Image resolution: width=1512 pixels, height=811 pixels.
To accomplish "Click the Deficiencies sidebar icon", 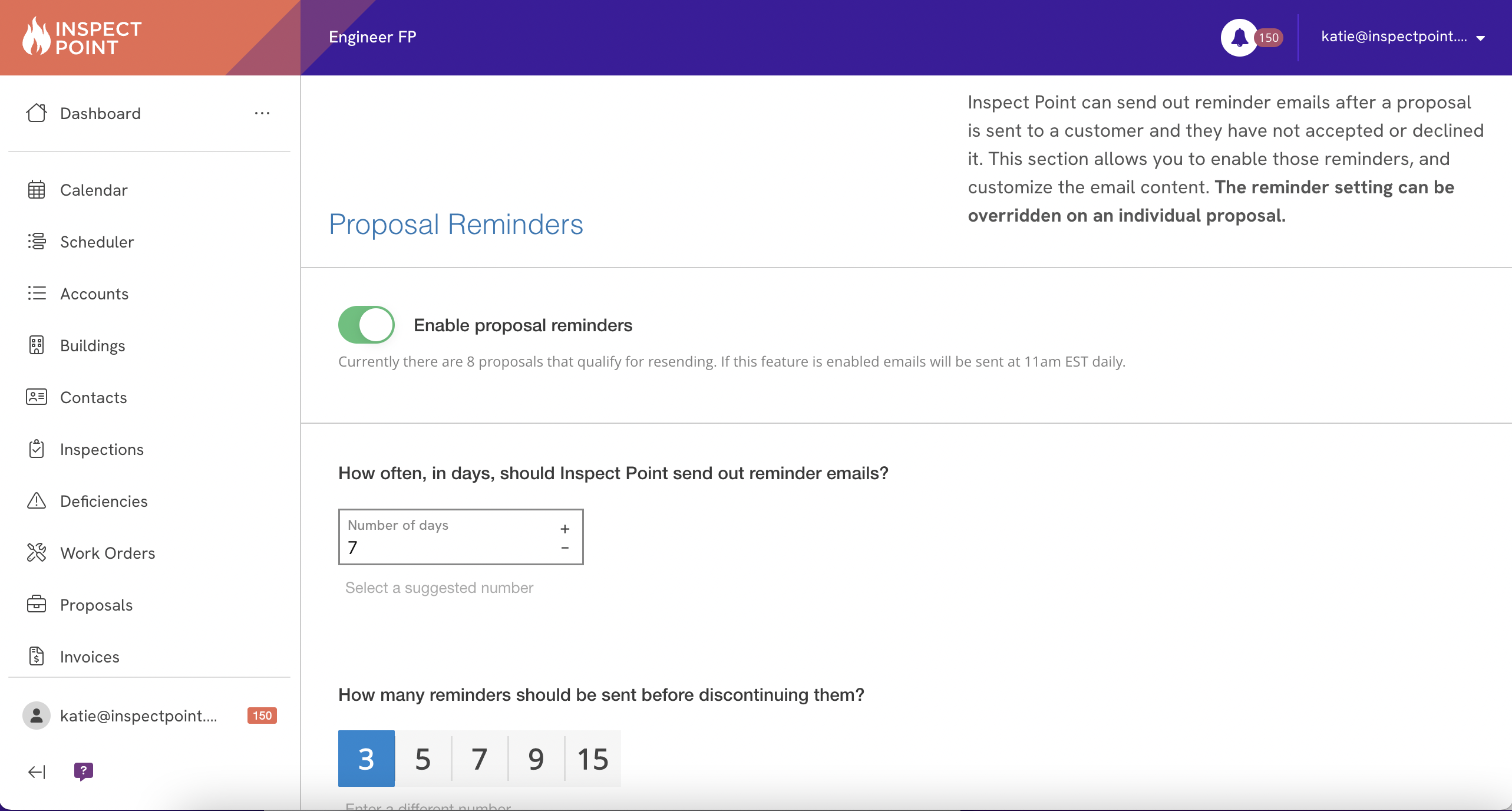I will [x=37, y=501].
